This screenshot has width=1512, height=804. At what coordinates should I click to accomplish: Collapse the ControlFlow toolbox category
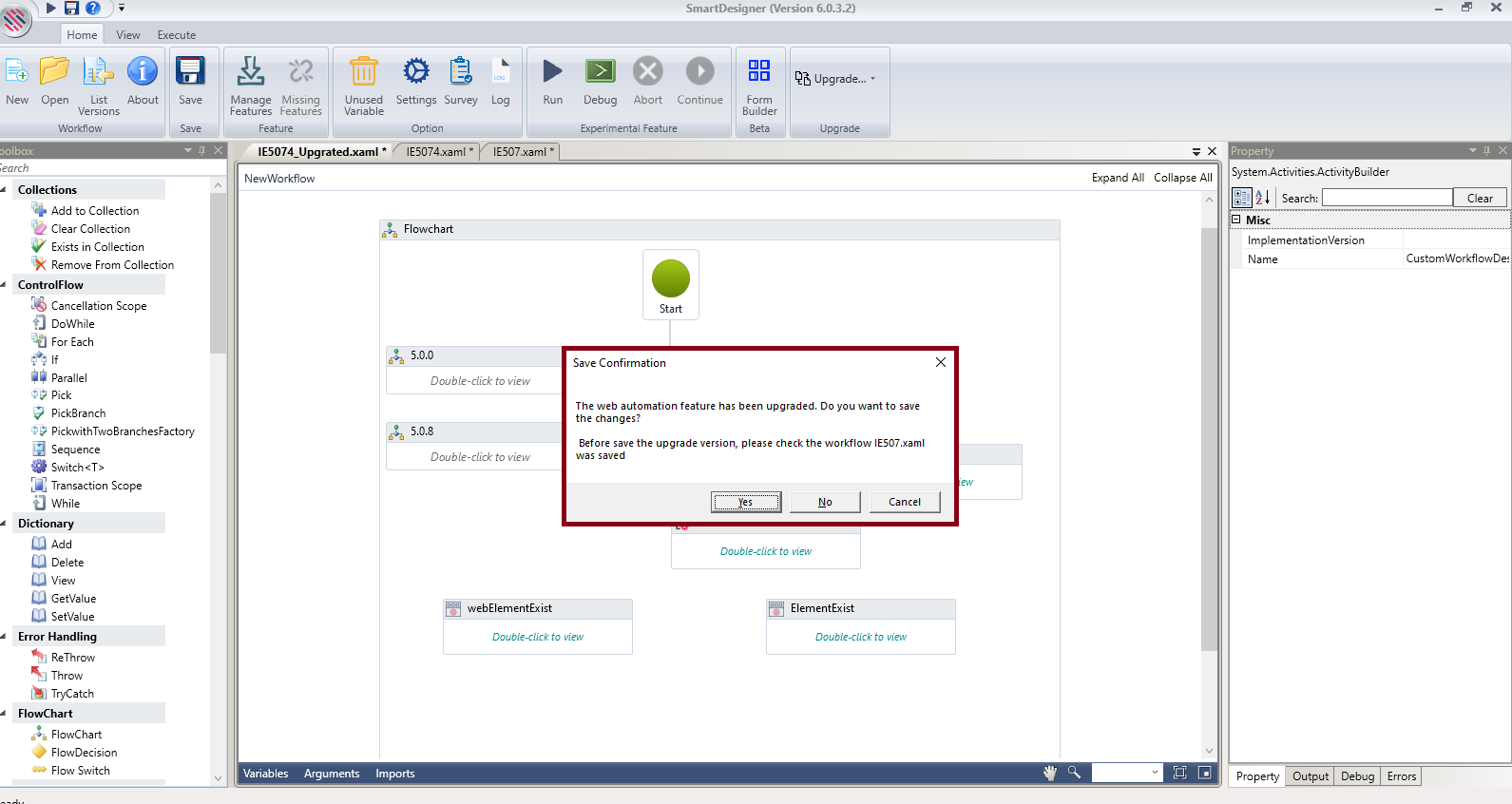6,285
